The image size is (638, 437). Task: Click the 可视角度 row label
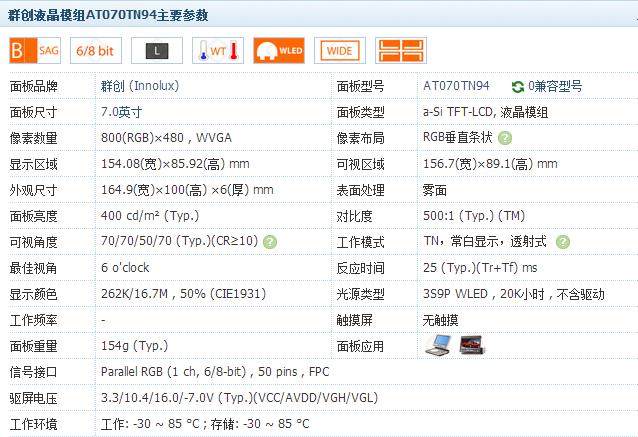point(33,242)
